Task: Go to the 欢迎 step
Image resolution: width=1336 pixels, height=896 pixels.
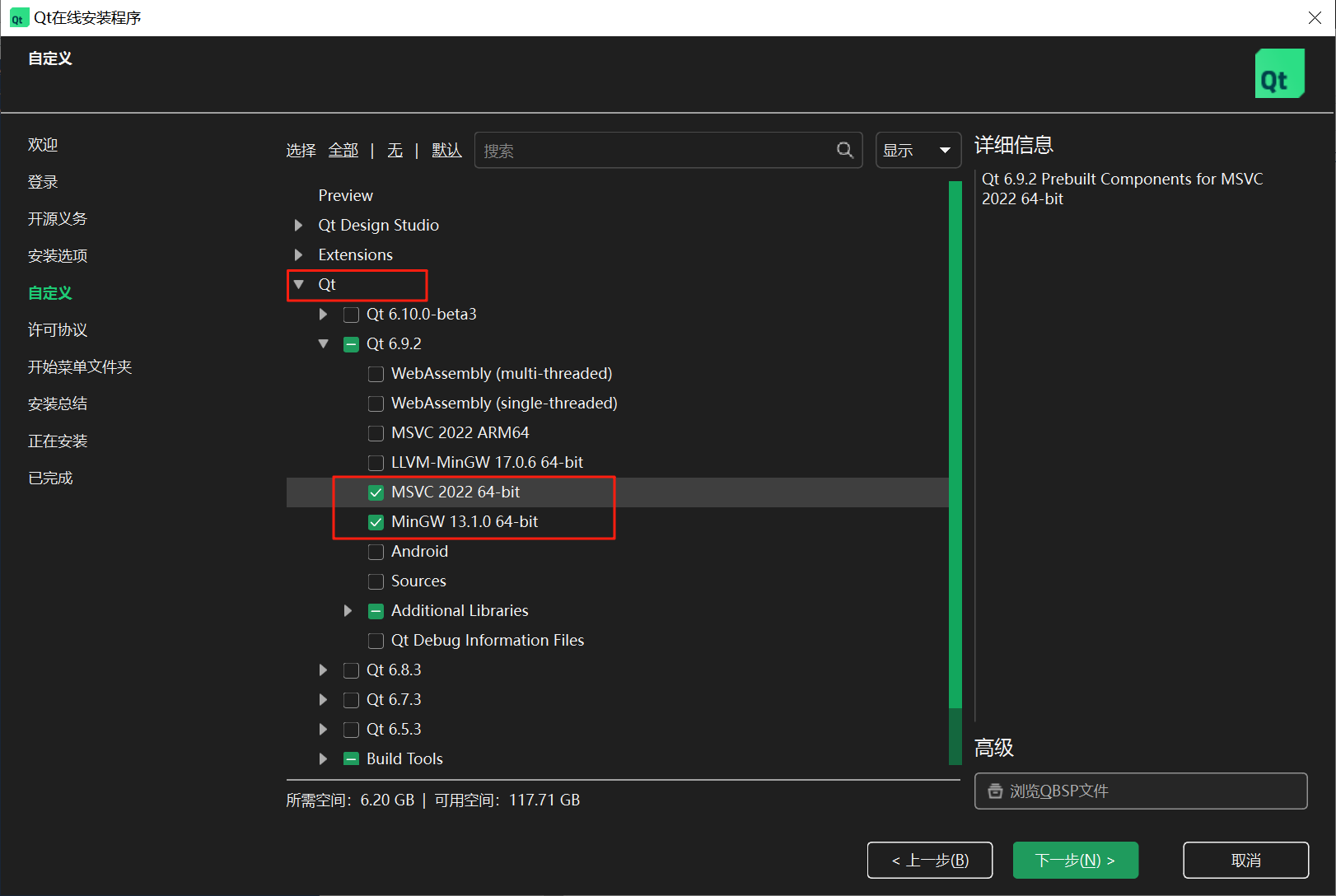Action: tap(43, 145)
